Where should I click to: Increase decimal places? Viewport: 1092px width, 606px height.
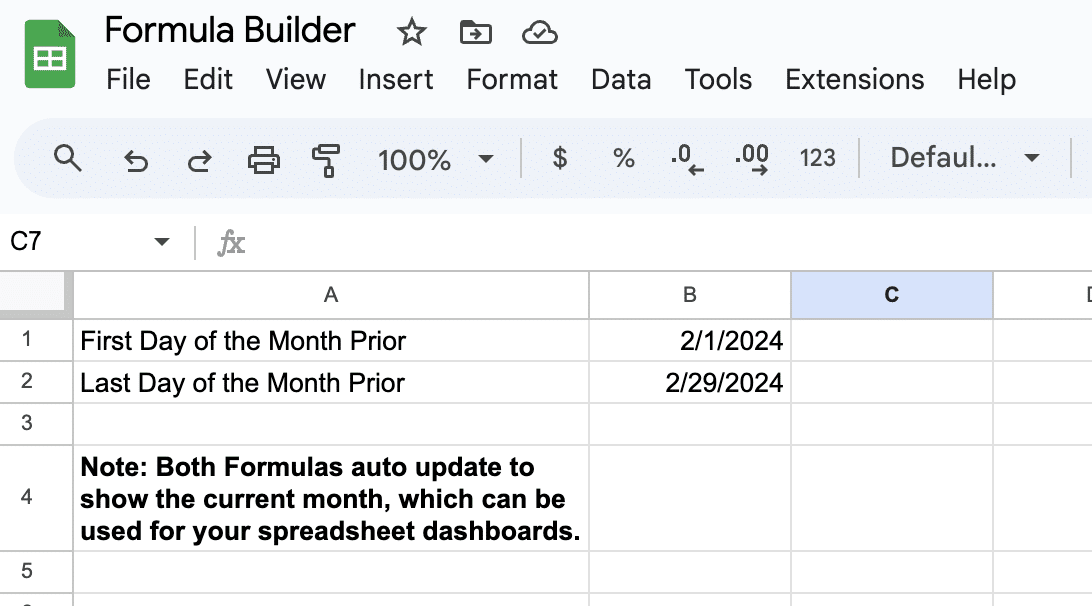click(x=751, y=158)
